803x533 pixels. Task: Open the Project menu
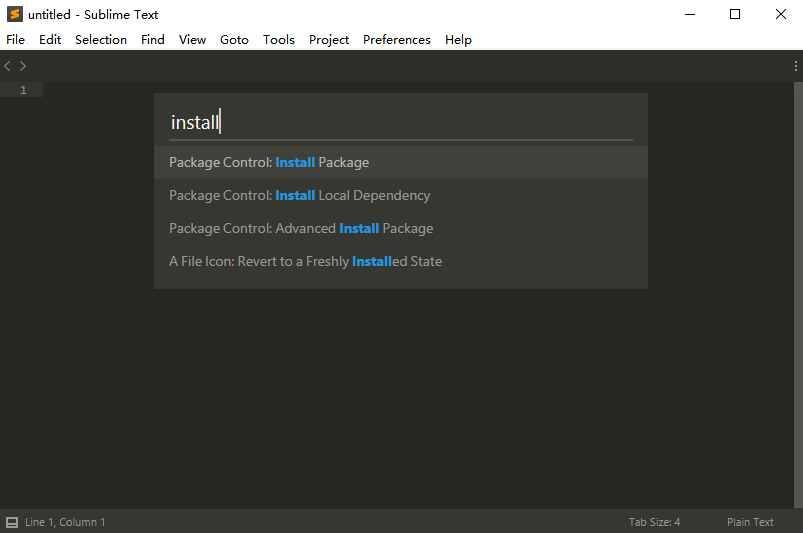pos(329,40)
